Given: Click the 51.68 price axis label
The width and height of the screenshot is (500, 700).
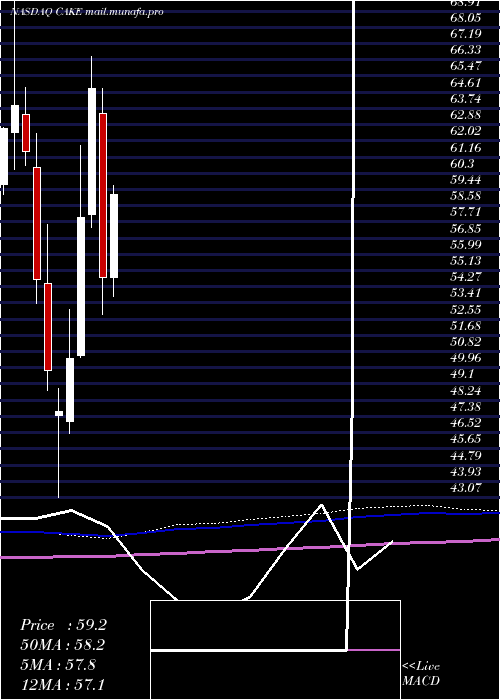Looking at the screenshot, I should click(466, 325).
